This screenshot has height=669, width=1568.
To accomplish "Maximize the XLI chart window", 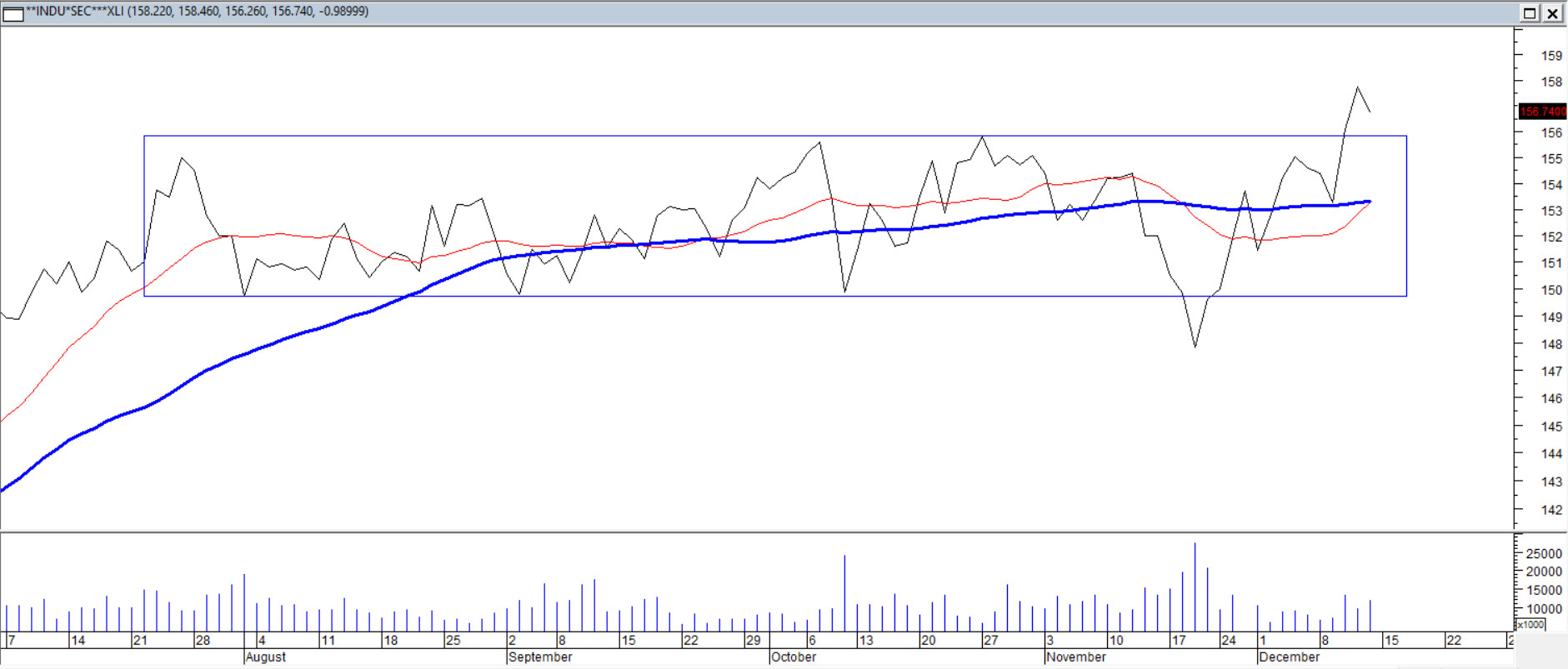I will click(x=1530, y=12).
